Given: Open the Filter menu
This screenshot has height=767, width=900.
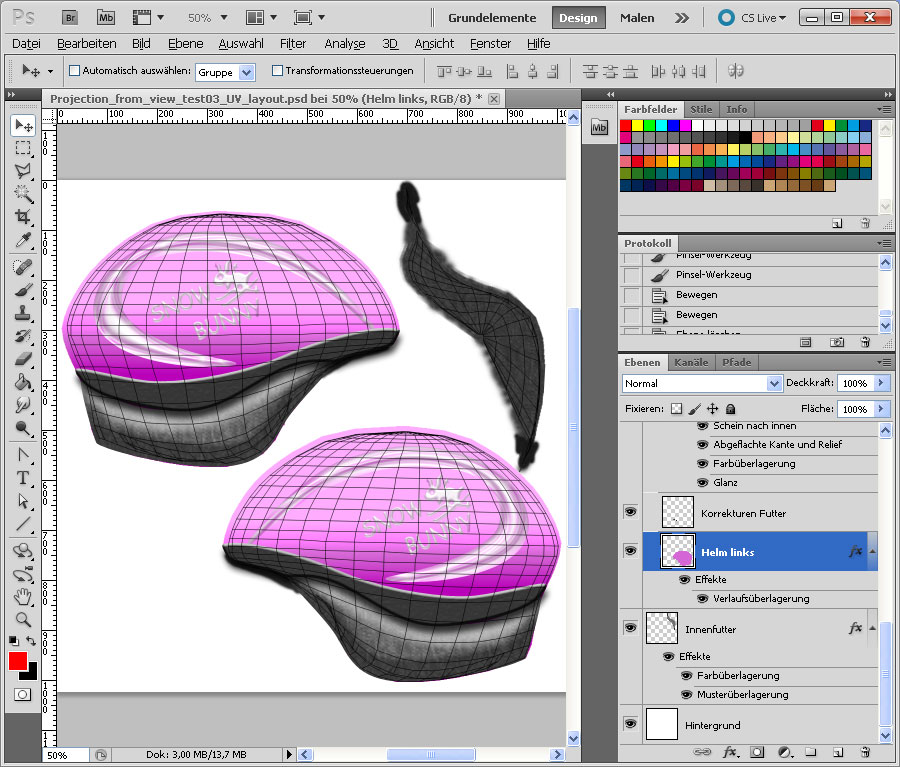Looking at the screenshot, I should 293,44.
